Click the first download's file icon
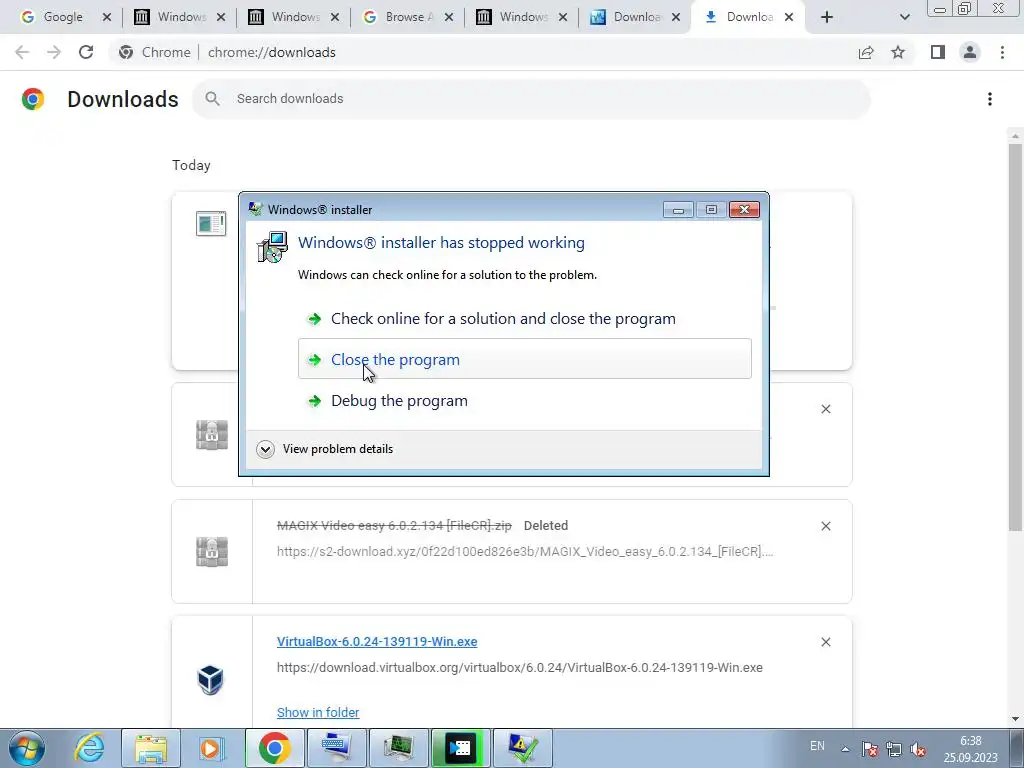Viewport: 1024px width, 768px height. (211, 223)
